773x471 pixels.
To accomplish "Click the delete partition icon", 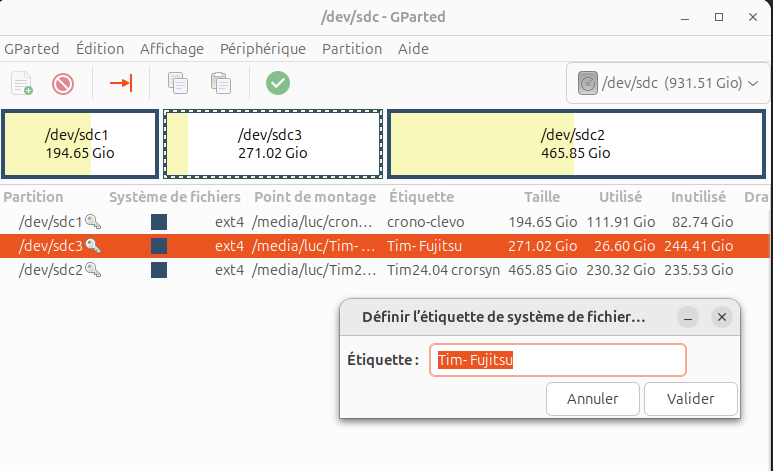I will click(x=63, y=83).
